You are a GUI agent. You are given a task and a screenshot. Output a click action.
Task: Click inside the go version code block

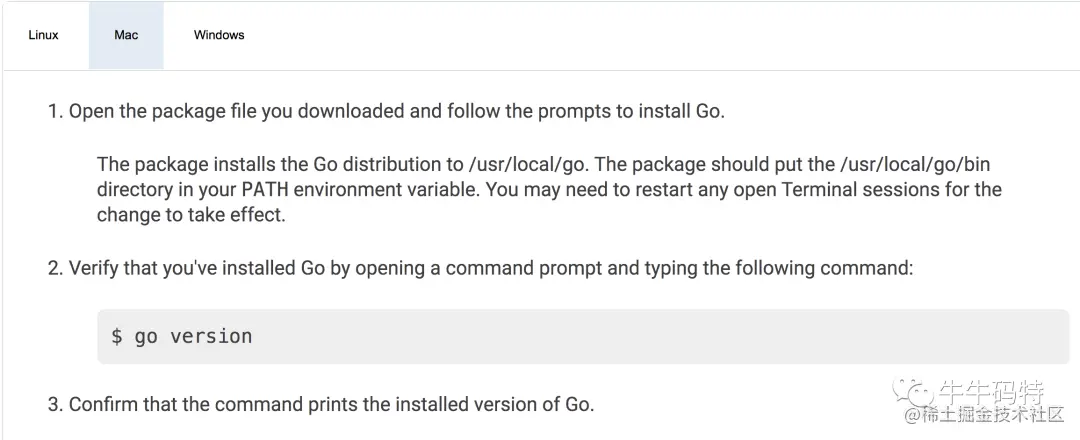(583, 336)
